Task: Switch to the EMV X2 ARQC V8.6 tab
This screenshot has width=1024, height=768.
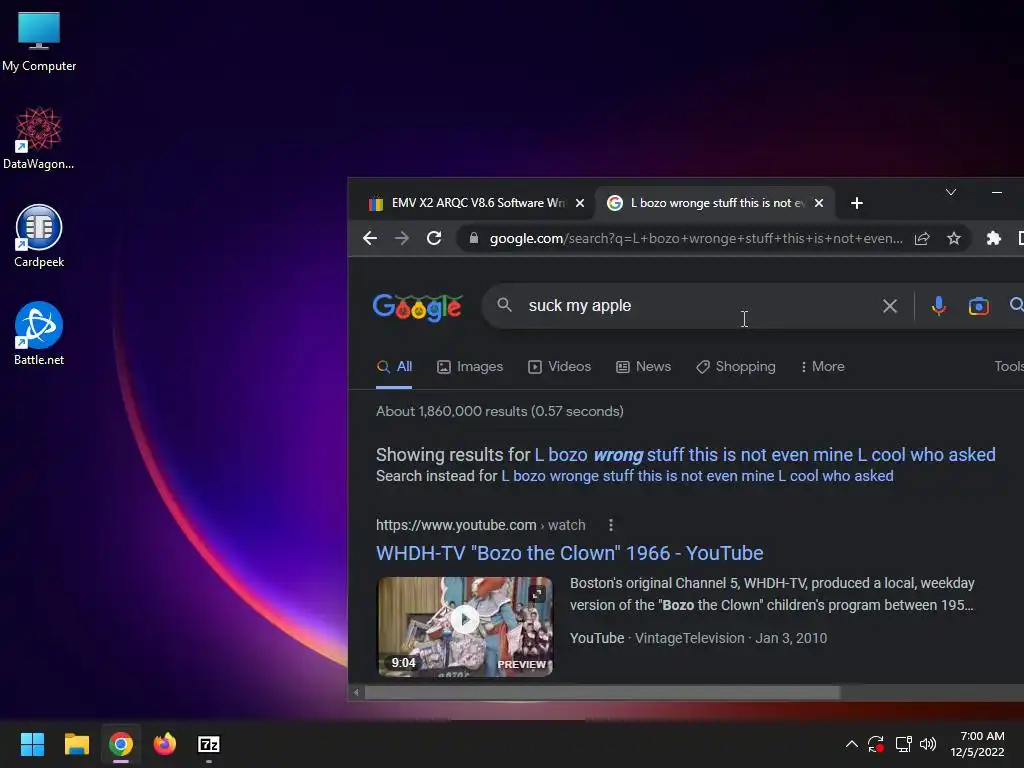Action: [478, 203]
